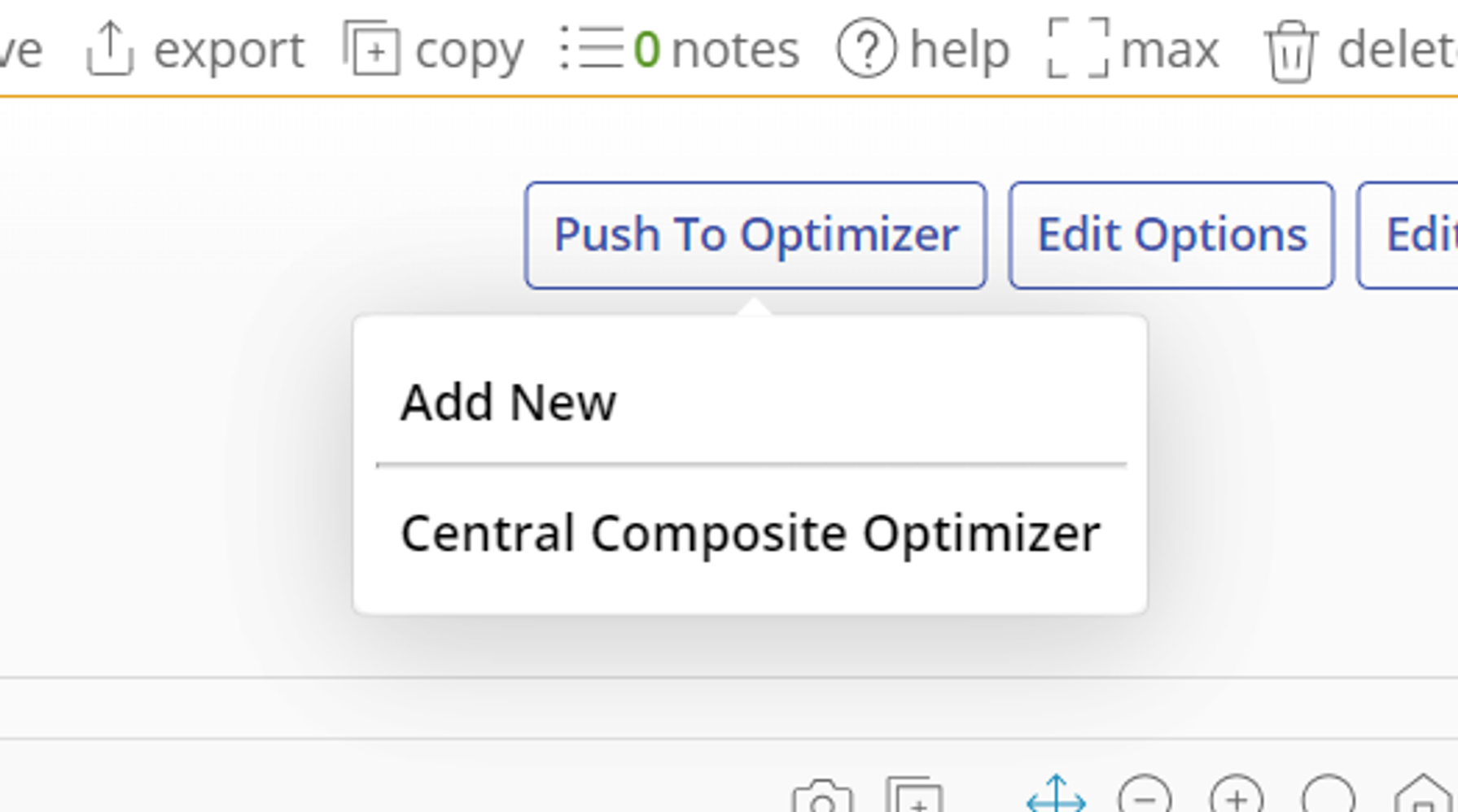Click the partially visible Edit button
Viewport: 1458px width, 812px height.
[x=1419, y=235]
